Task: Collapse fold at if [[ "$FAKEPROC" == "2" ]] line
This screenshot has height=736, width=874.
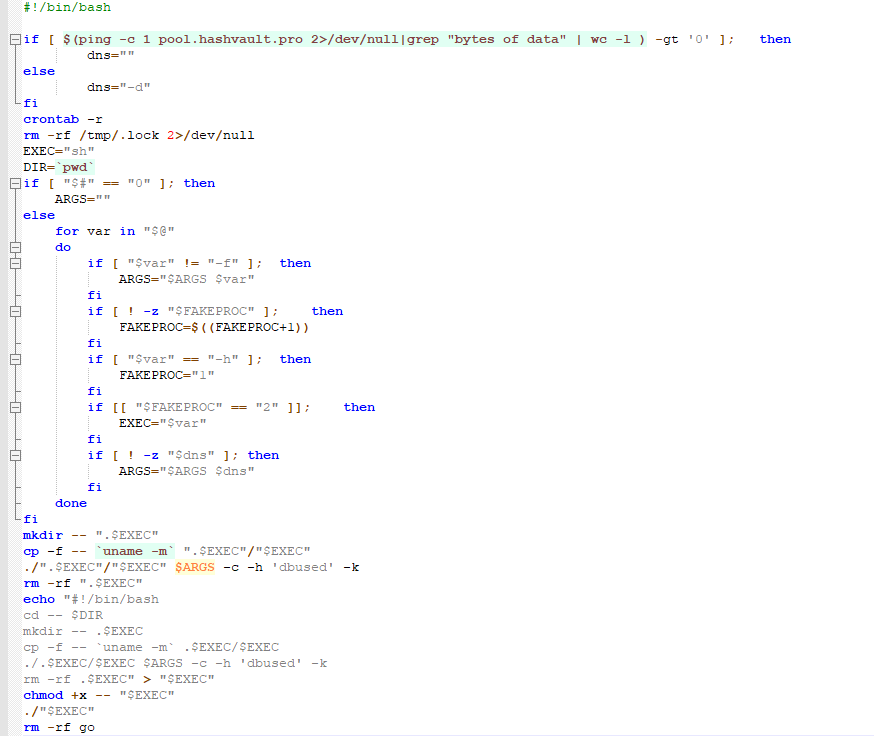Action: [16, 408]
